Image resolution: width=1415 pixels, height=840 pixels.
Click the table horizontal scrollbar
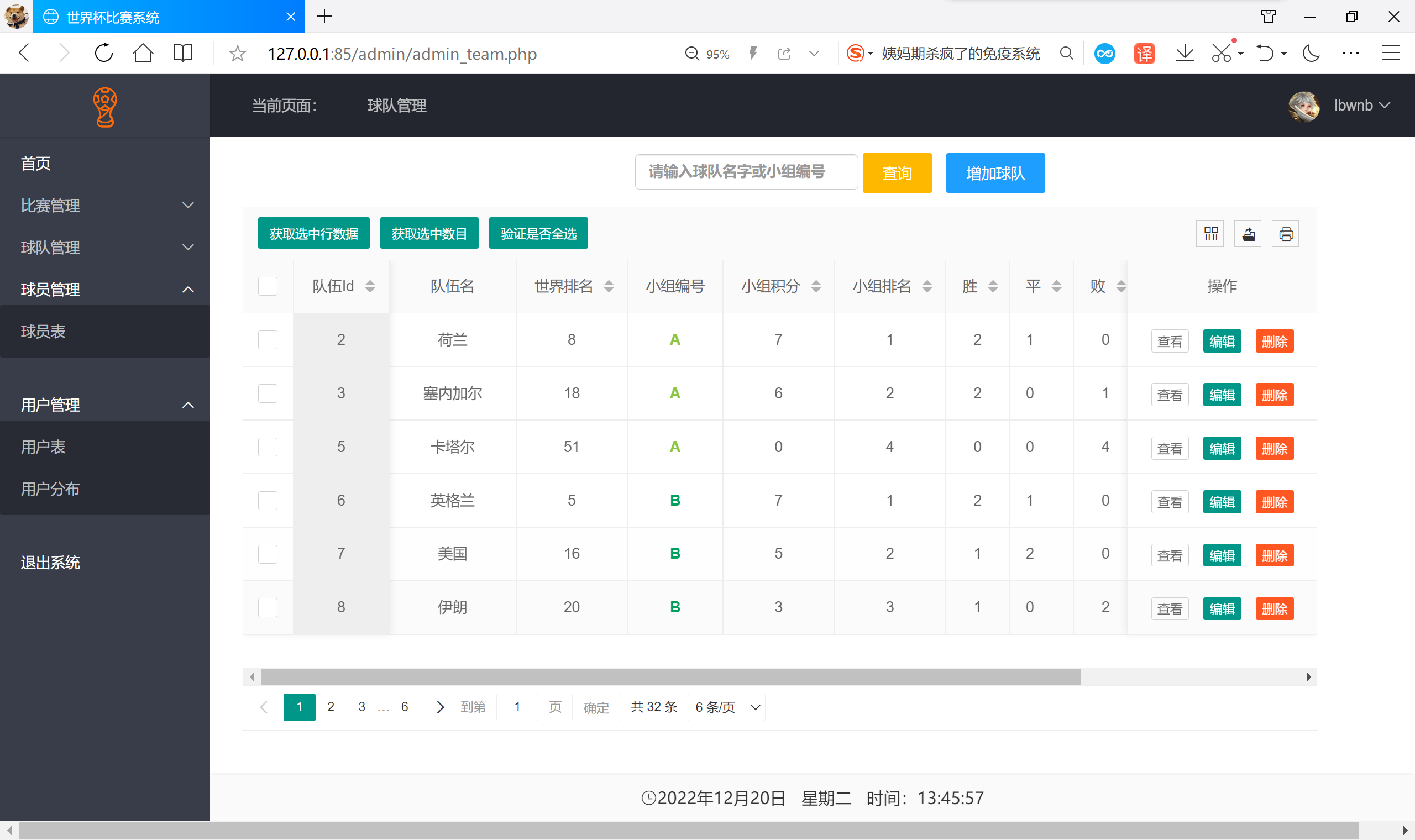click(670, 676)
